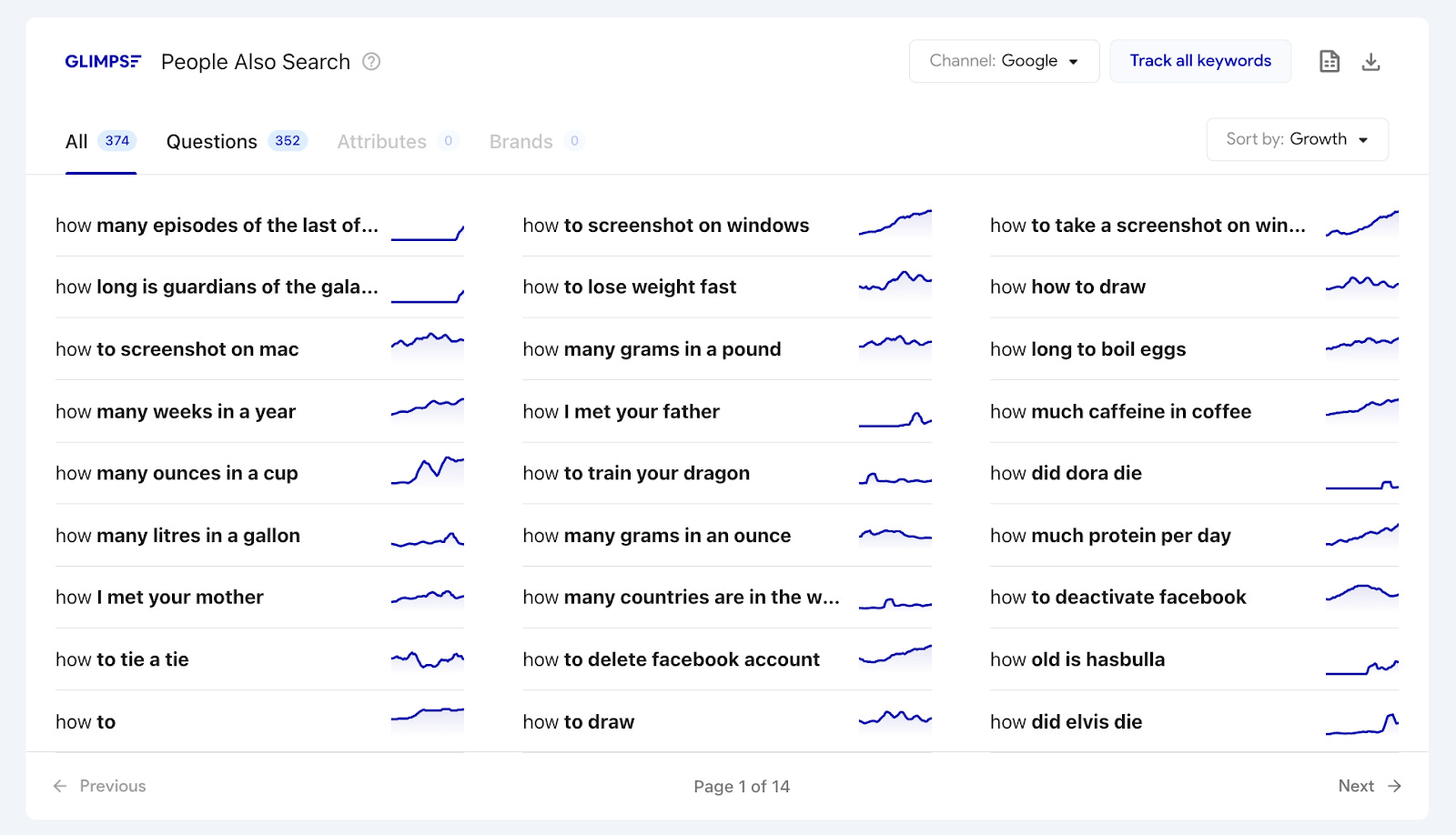Select the keyword how to delete facebook account

click(672, 659)
